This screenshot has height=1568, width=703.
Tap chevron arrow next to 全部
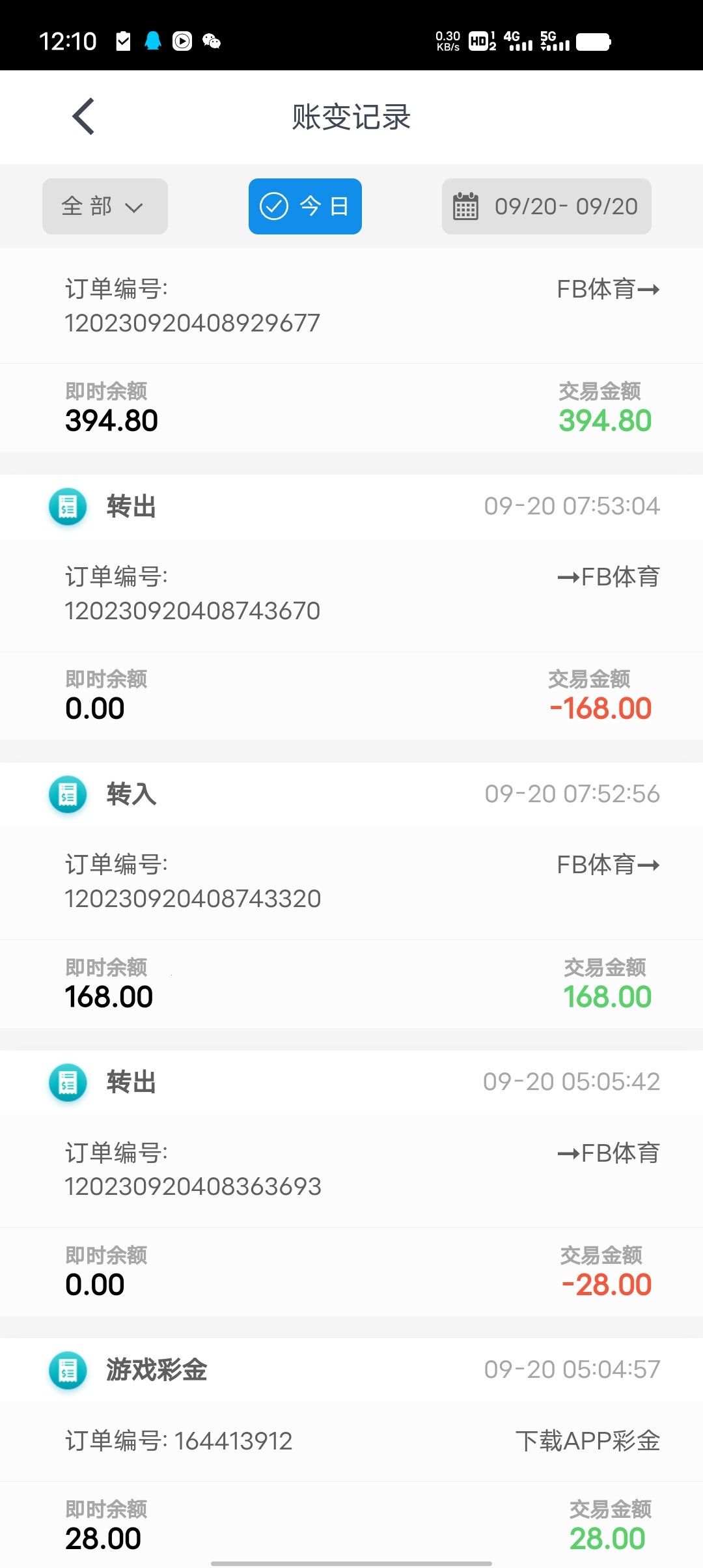[x=134, y=208]
